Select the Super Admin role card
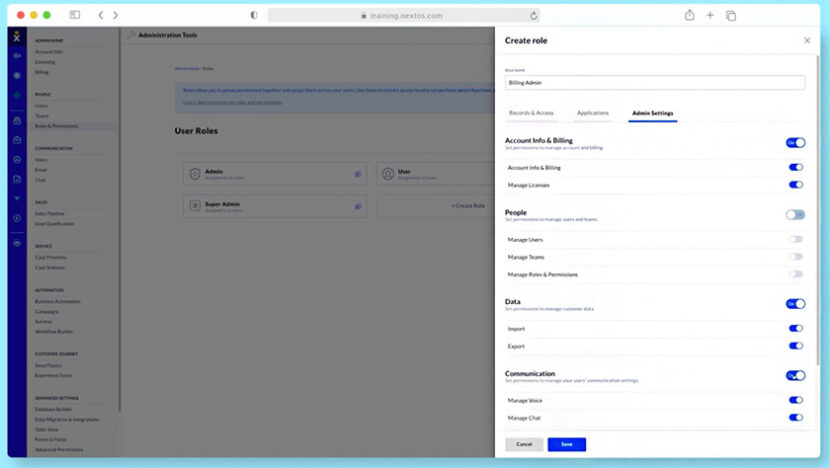Image resolution: width=830 pixels, height=468 pixels. pyautogui.click(x=274, y=206)
